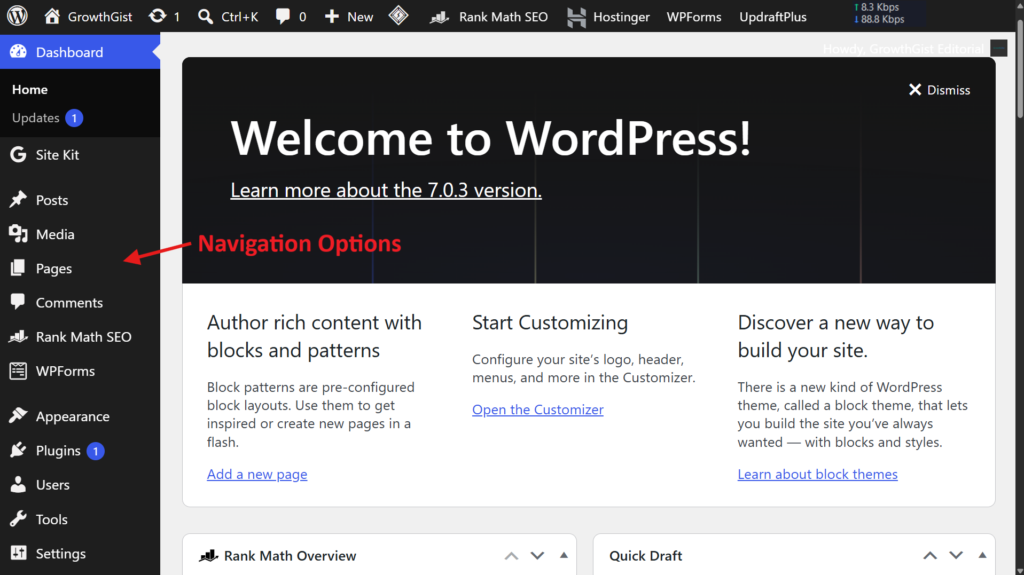Open the Updates submenu item
The width and height of the screenshot is (1024, 575).
click(35, 118)
